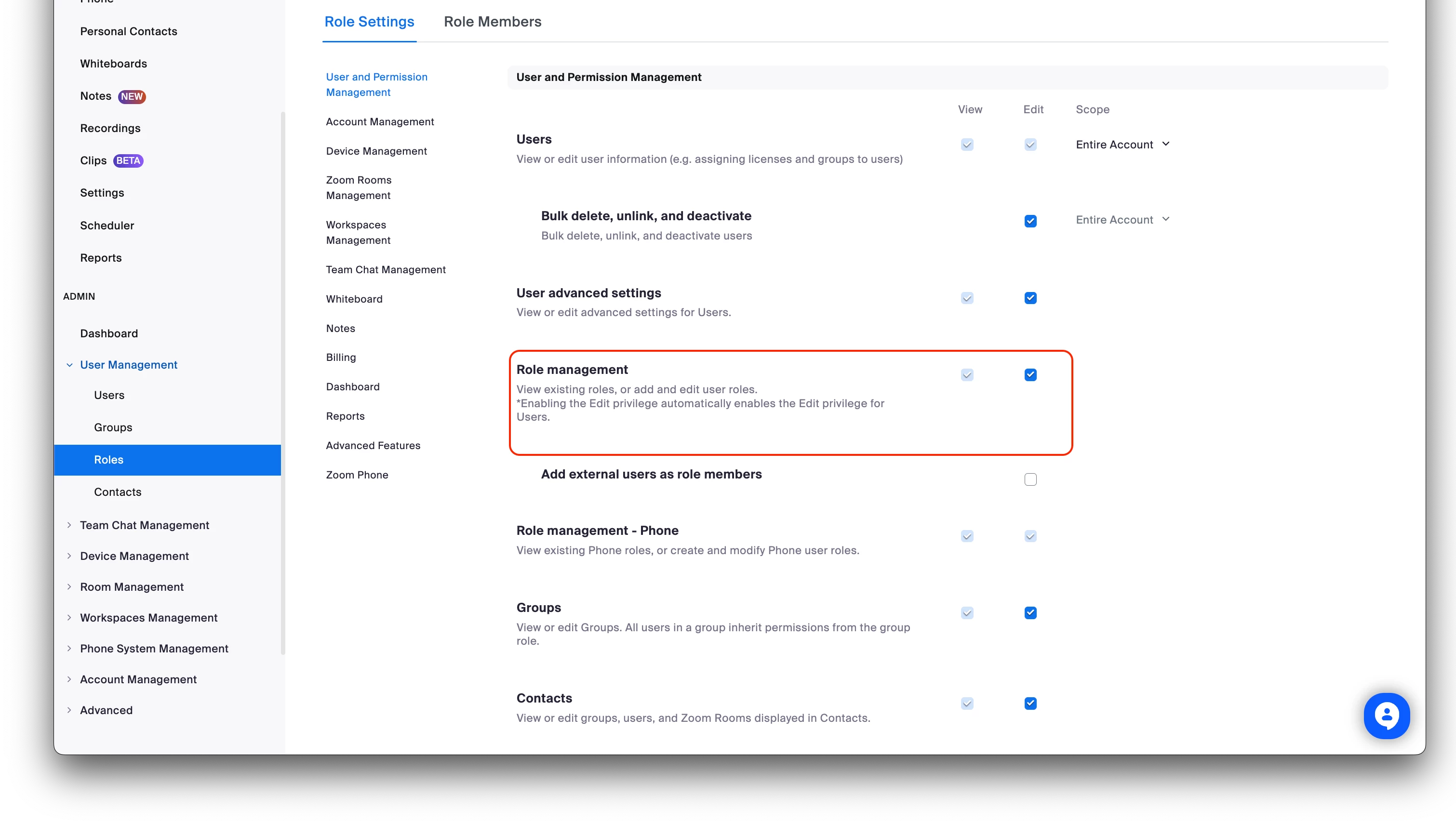The width and height of the screenshot is (1456, 823).
Task: Open Users scope Entire Account dropdown
Action: [x=1122, y=145]
